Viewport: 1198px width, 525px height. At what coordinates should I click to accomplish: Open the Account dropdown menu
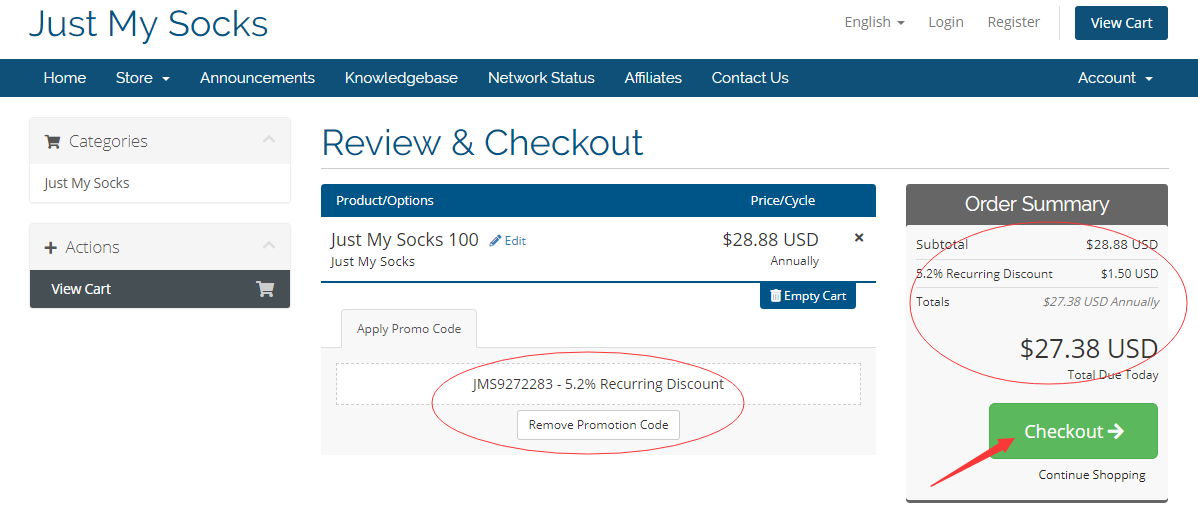point(1114,78)
